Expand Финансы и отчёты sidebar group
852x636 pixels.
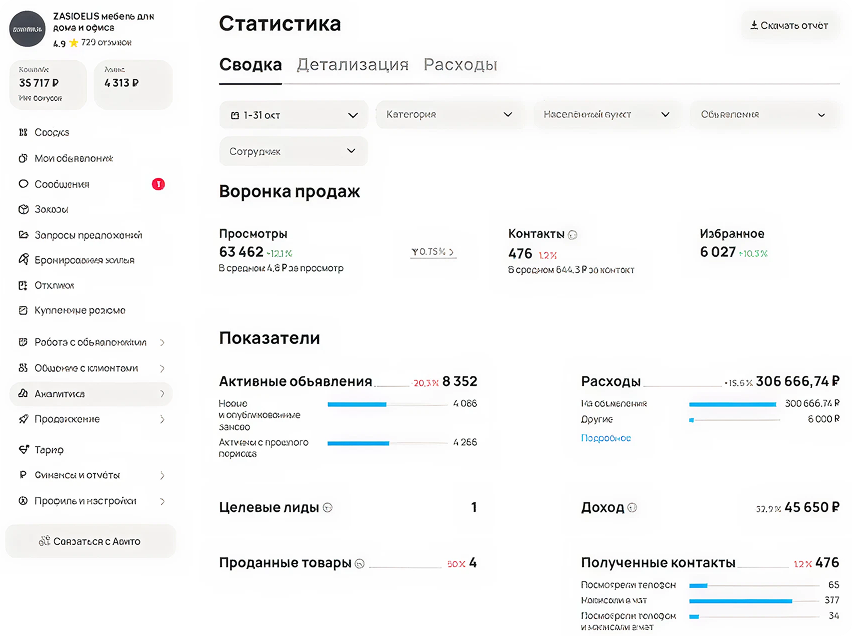click(x=90, y=475)
